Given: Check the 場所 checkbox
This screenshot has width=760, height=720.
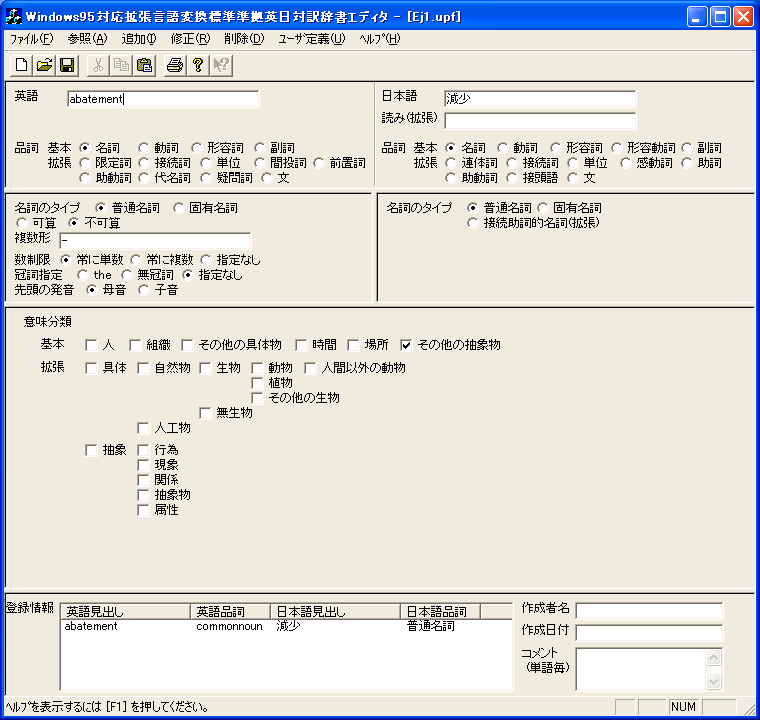Looking at the screenshot, I should click(x=353, y=345).
